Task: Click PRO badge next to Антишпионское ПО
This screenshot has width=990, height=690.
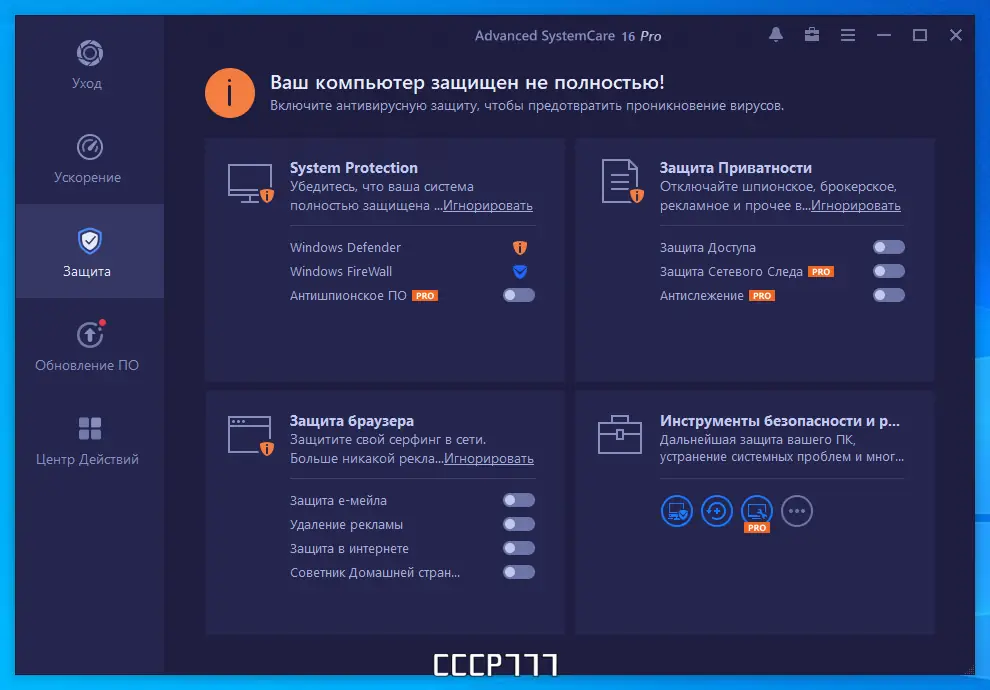Action: [425, 296]
